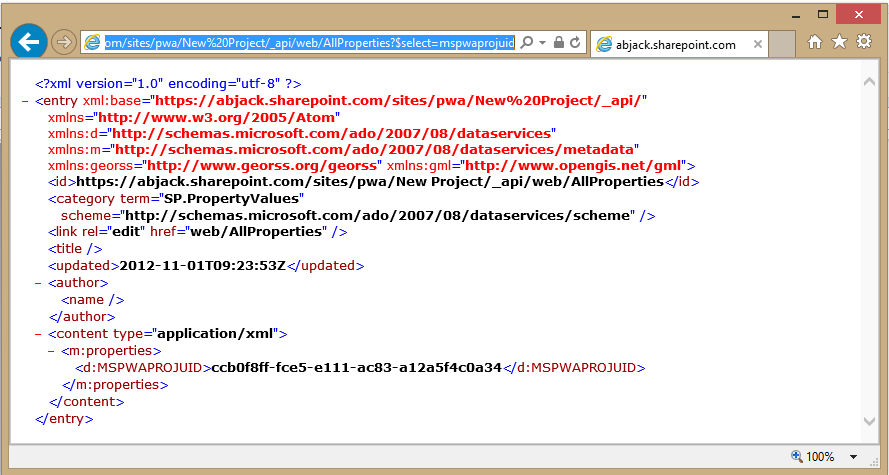Image resolution: width=889 pixels, height=475 pixels.
Task: Close the Internet Explorer window
Action: [x=858, y=15]
